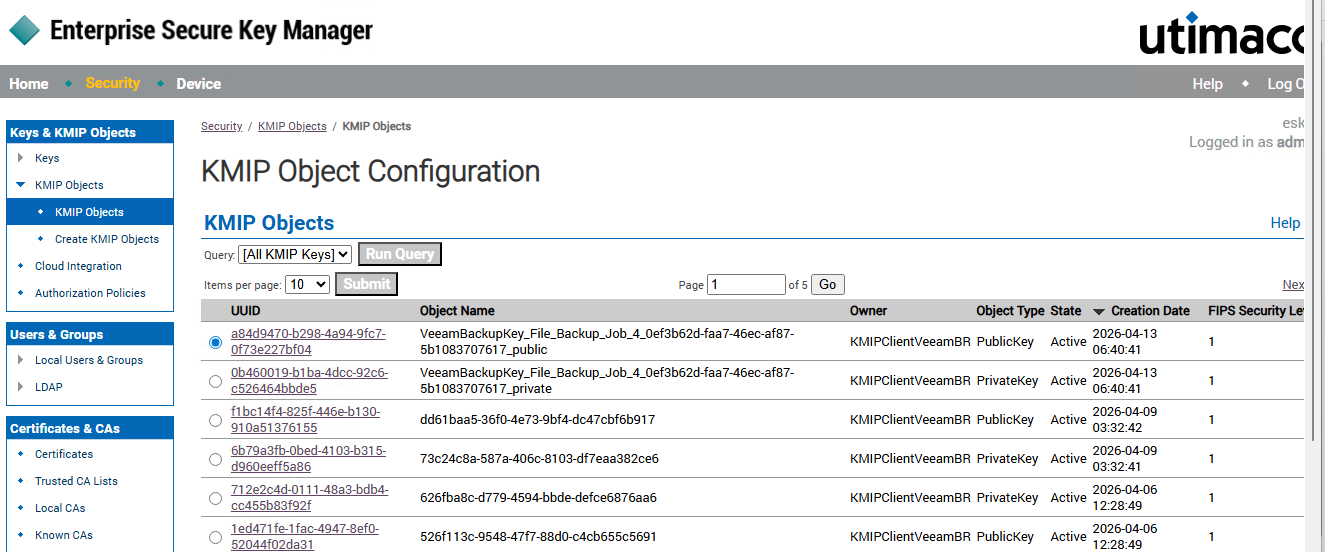Viewport: 1325px width, 552px height.
Task: Select radio button for UUID 1ed471fe-1fac-4947
Action: (216, 537)
